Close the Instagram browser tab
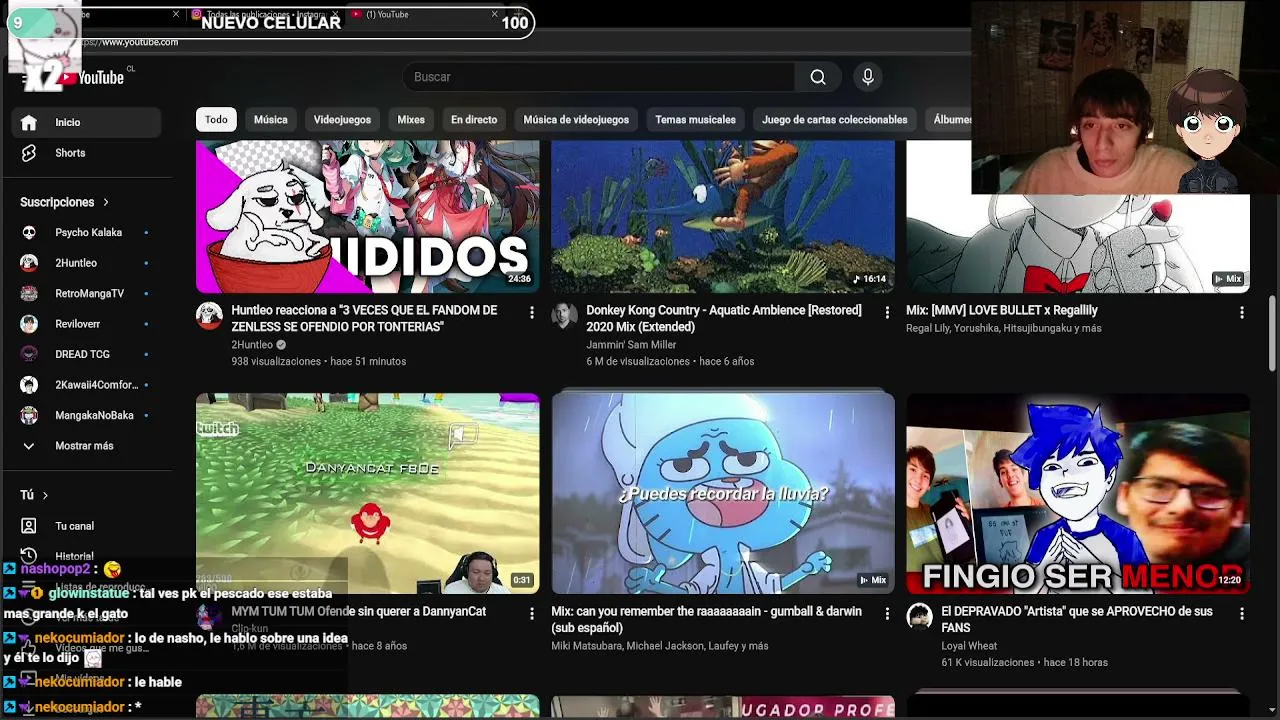 click(x=335, y=14)
